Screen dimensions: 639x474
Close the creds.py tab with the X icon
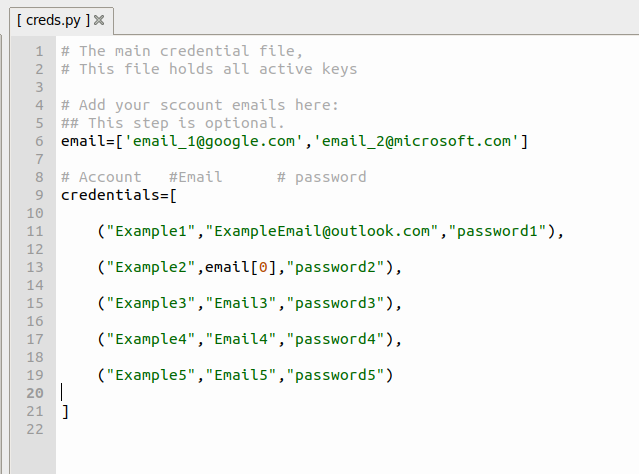tap(99, 20)
